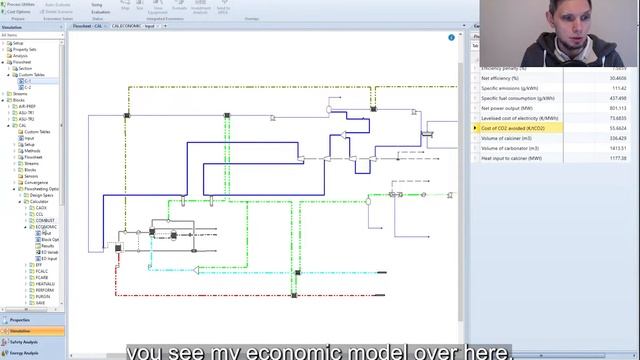The width and height of the screenshot is (640, 360).
Task: Open a new tab with plus button
Action: click(165, 26)
